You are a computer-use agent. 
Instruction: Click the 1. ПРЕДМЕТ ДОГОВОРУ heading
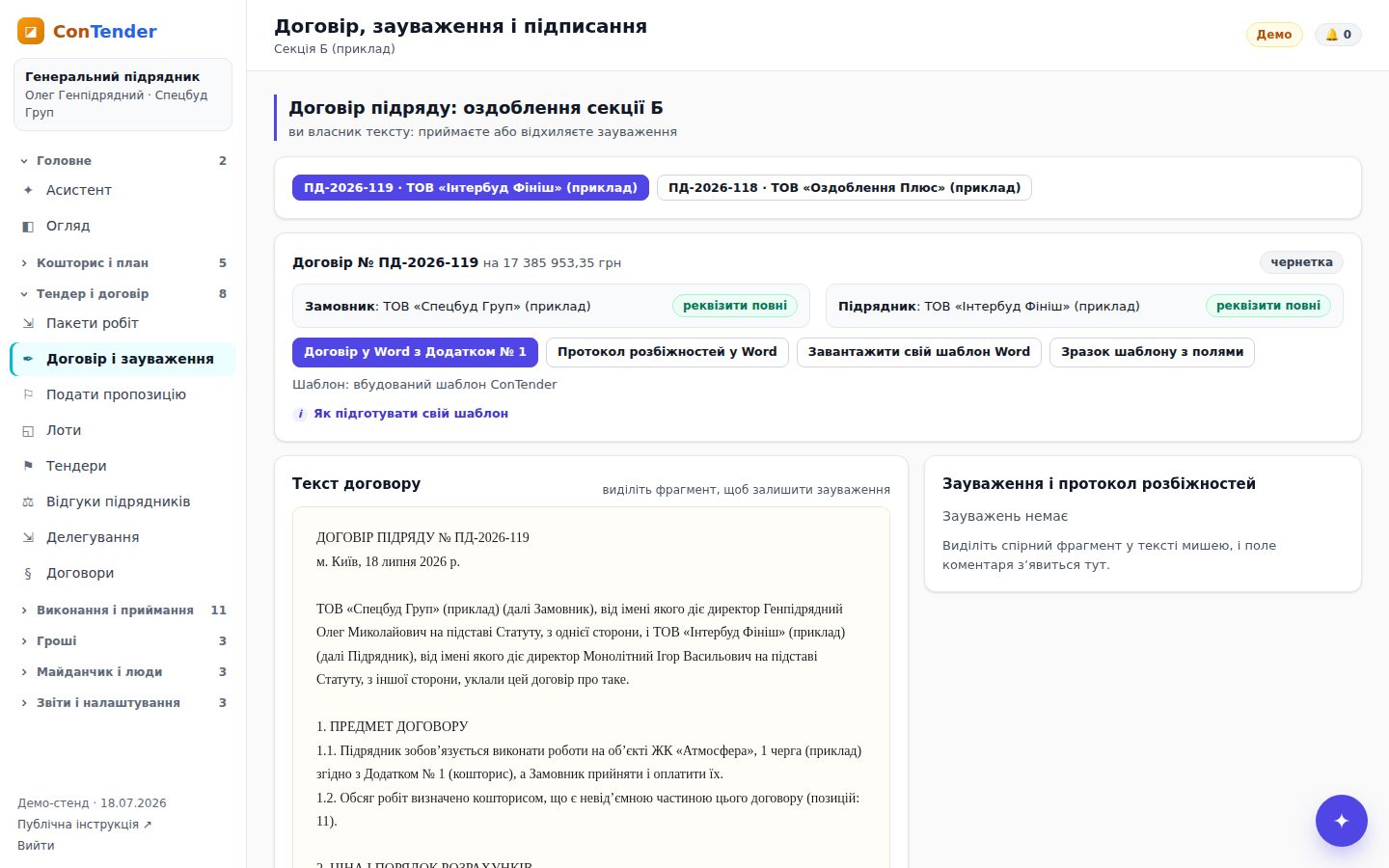[x=393, y=727]
